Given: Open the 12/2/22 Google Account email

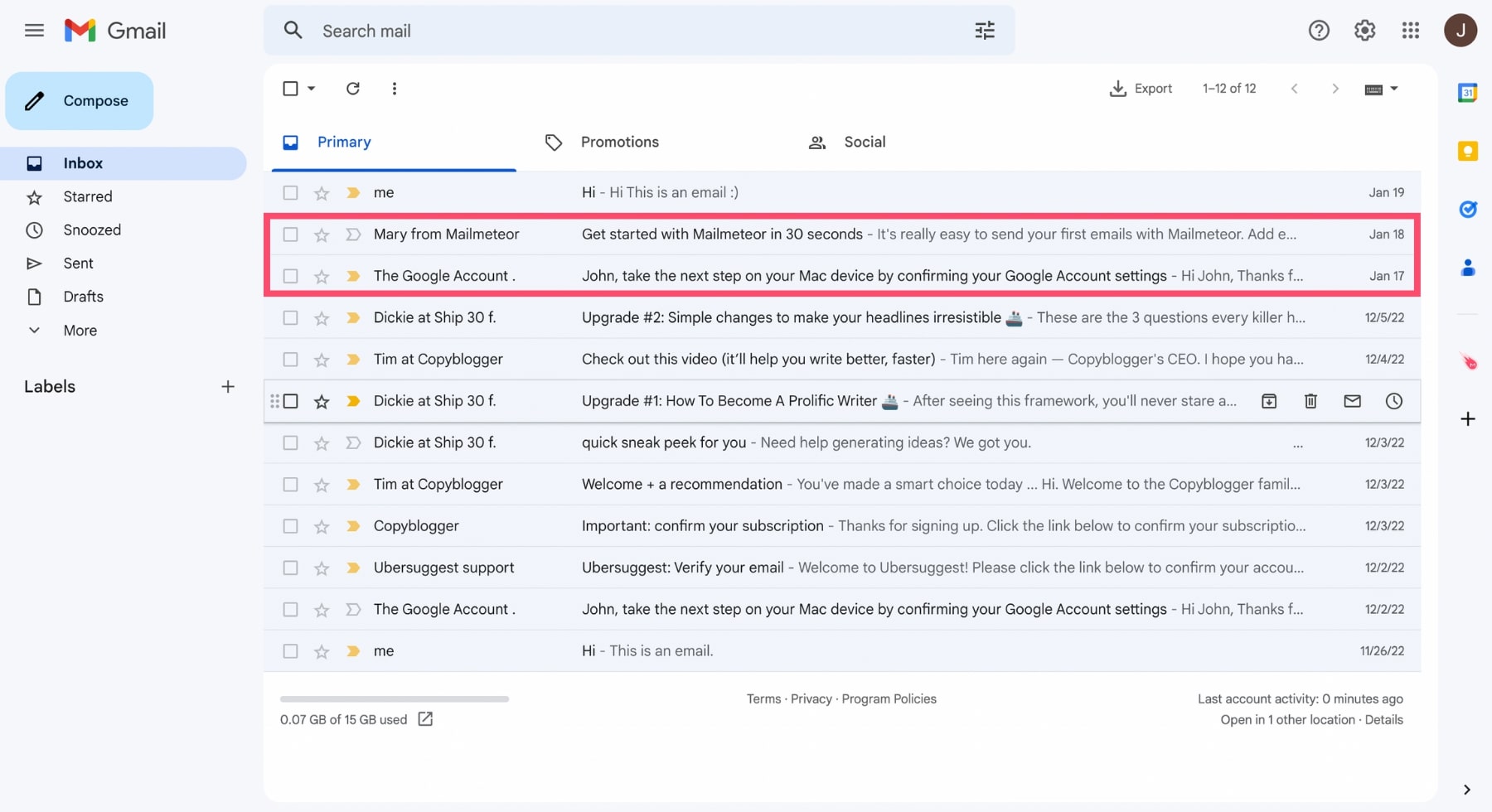Looking at the screenshot, I should click(x=842, y=609).
